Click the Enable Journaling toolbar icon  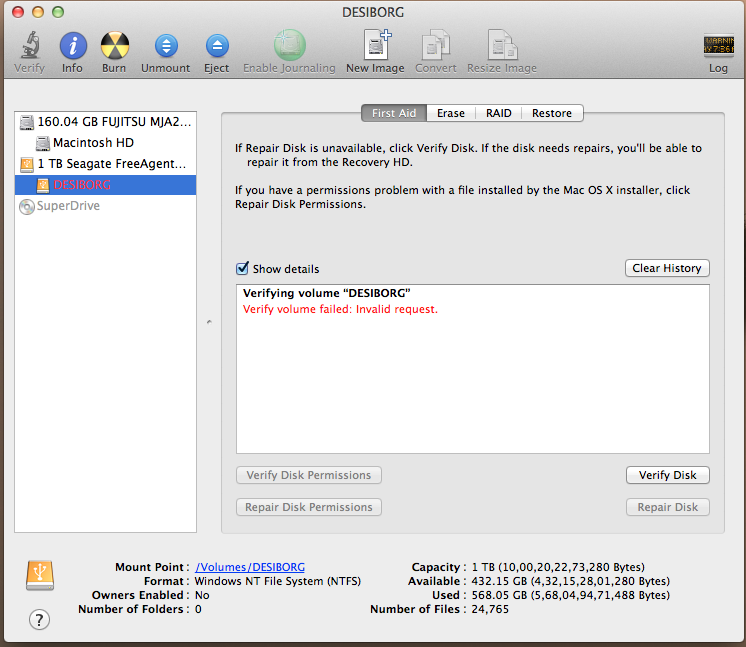289,45
